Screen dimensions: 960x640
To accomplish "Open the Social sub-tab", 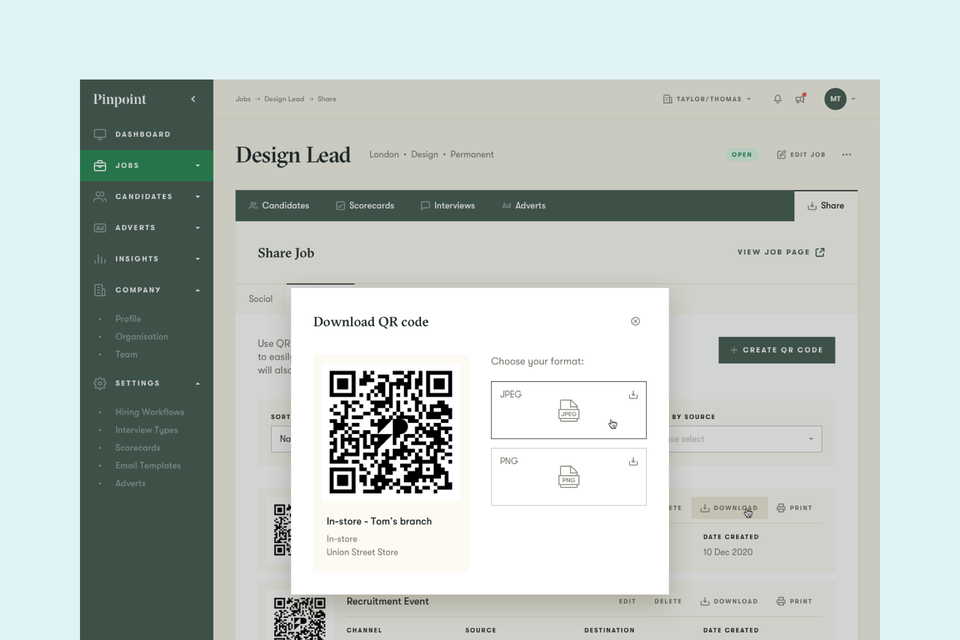I will [261, 299].
